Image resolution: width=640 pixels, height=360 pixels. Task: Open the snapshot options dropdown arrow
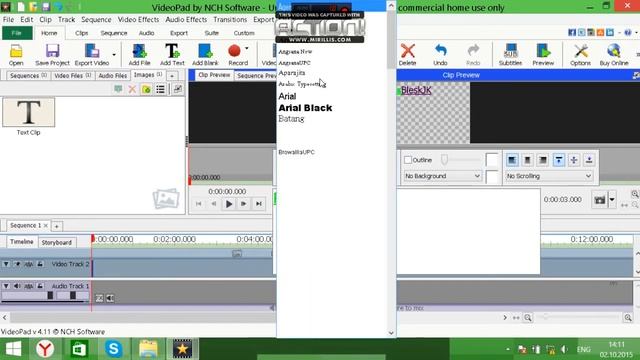[611, 200]
